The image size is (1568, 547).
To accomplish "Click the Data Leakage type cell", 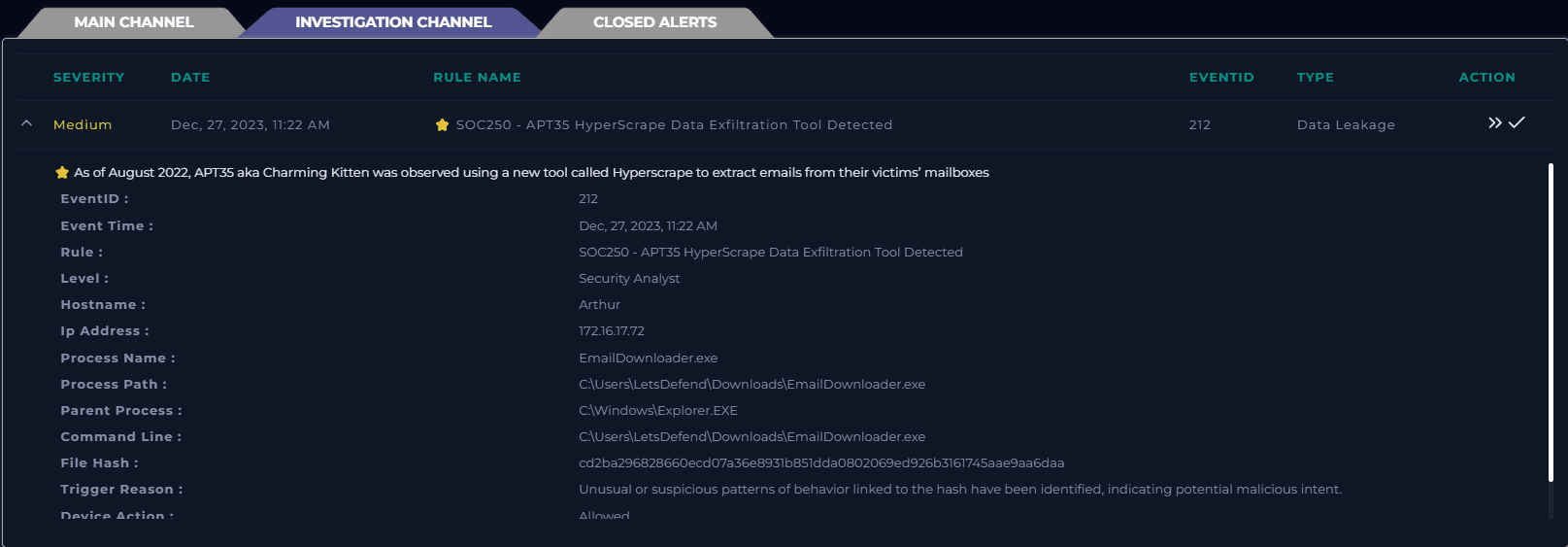I will click(1346, 124).
